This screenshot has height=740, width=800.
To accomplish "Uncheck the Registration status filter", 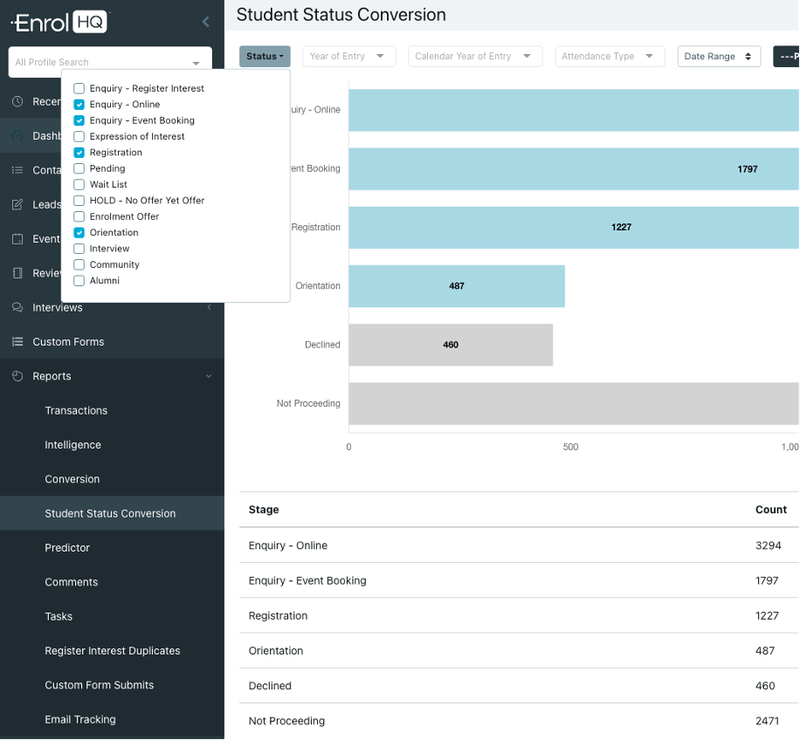I will click(x=78, y=152).
